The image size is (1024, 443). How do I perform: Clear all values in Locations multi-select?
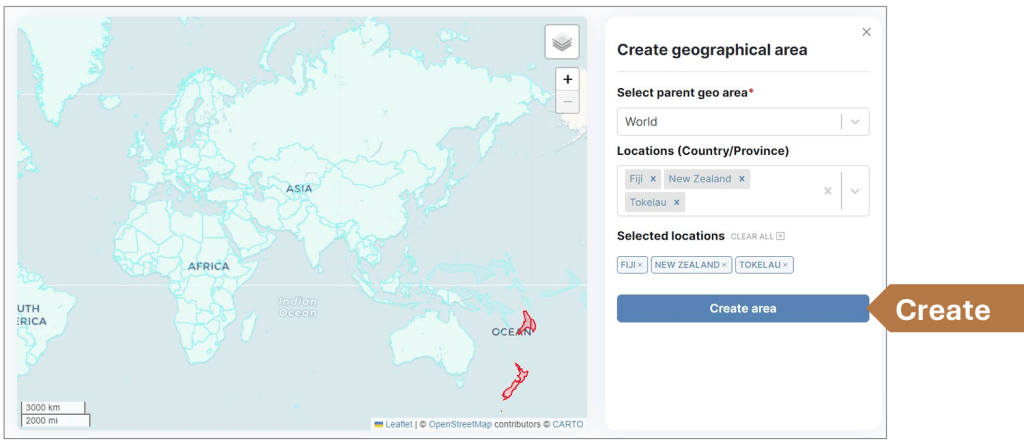[x=827, y=191]
